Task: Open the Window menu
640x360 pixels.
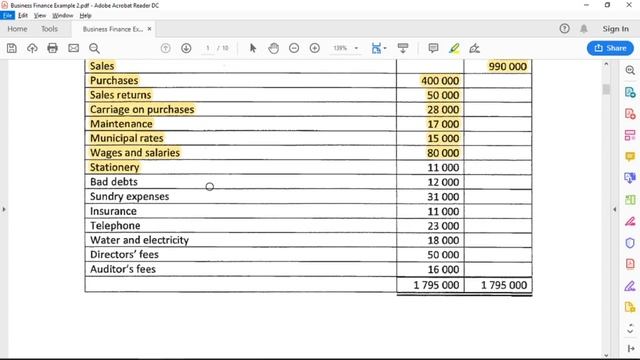Action: 62,16
